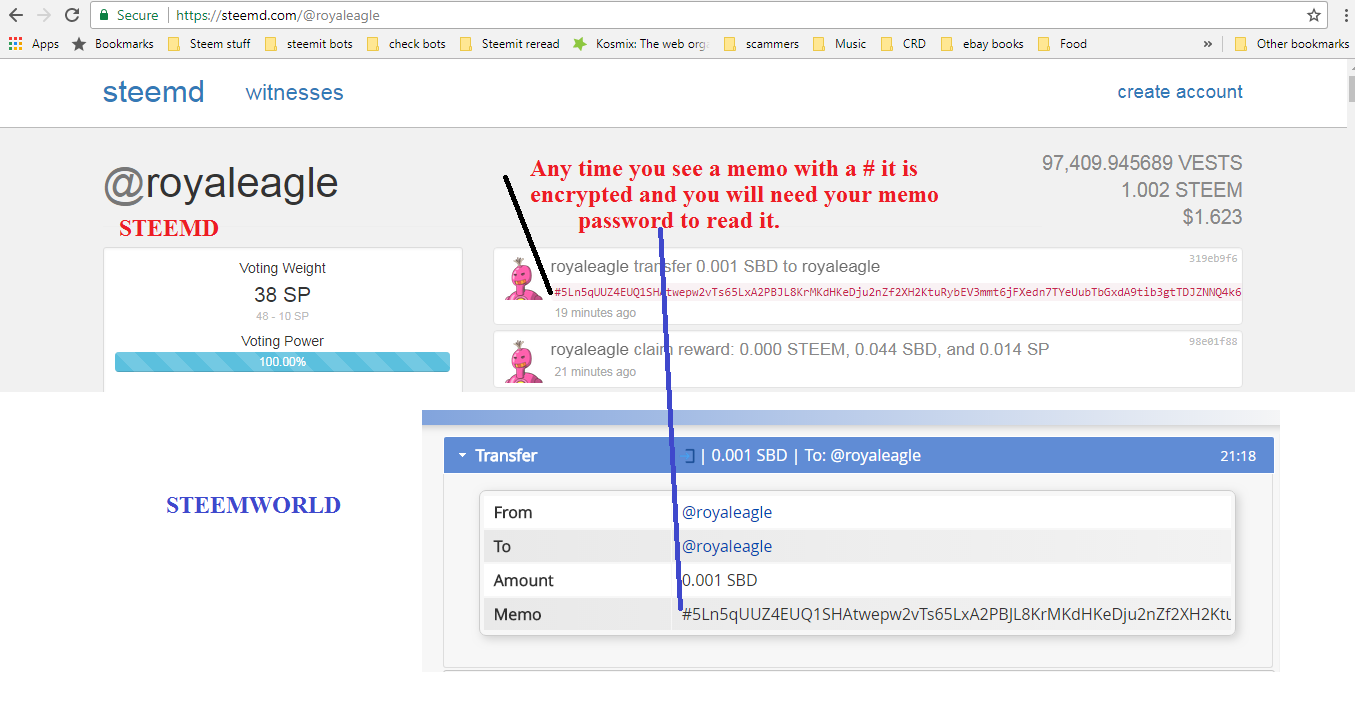
Task: Reload the steemd page
Action: pos(72,15)
